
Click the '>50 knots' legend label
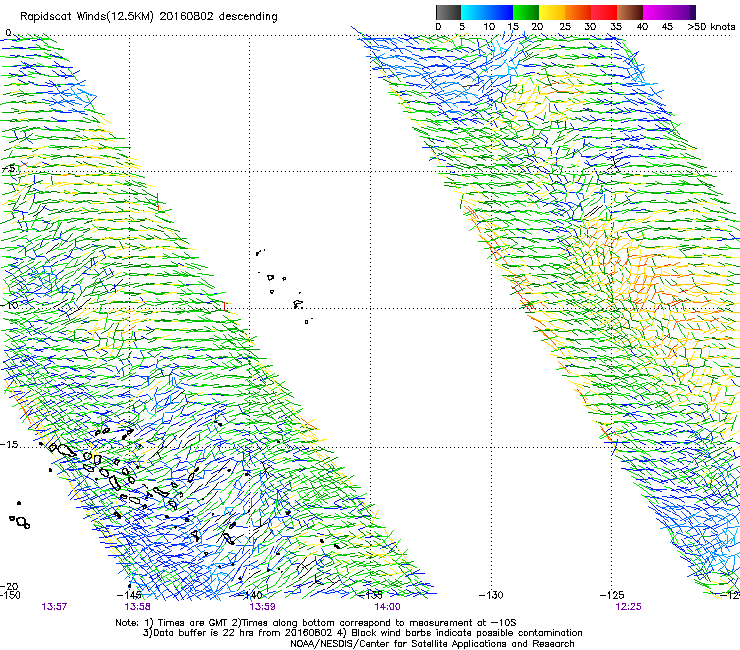(711, 26)
